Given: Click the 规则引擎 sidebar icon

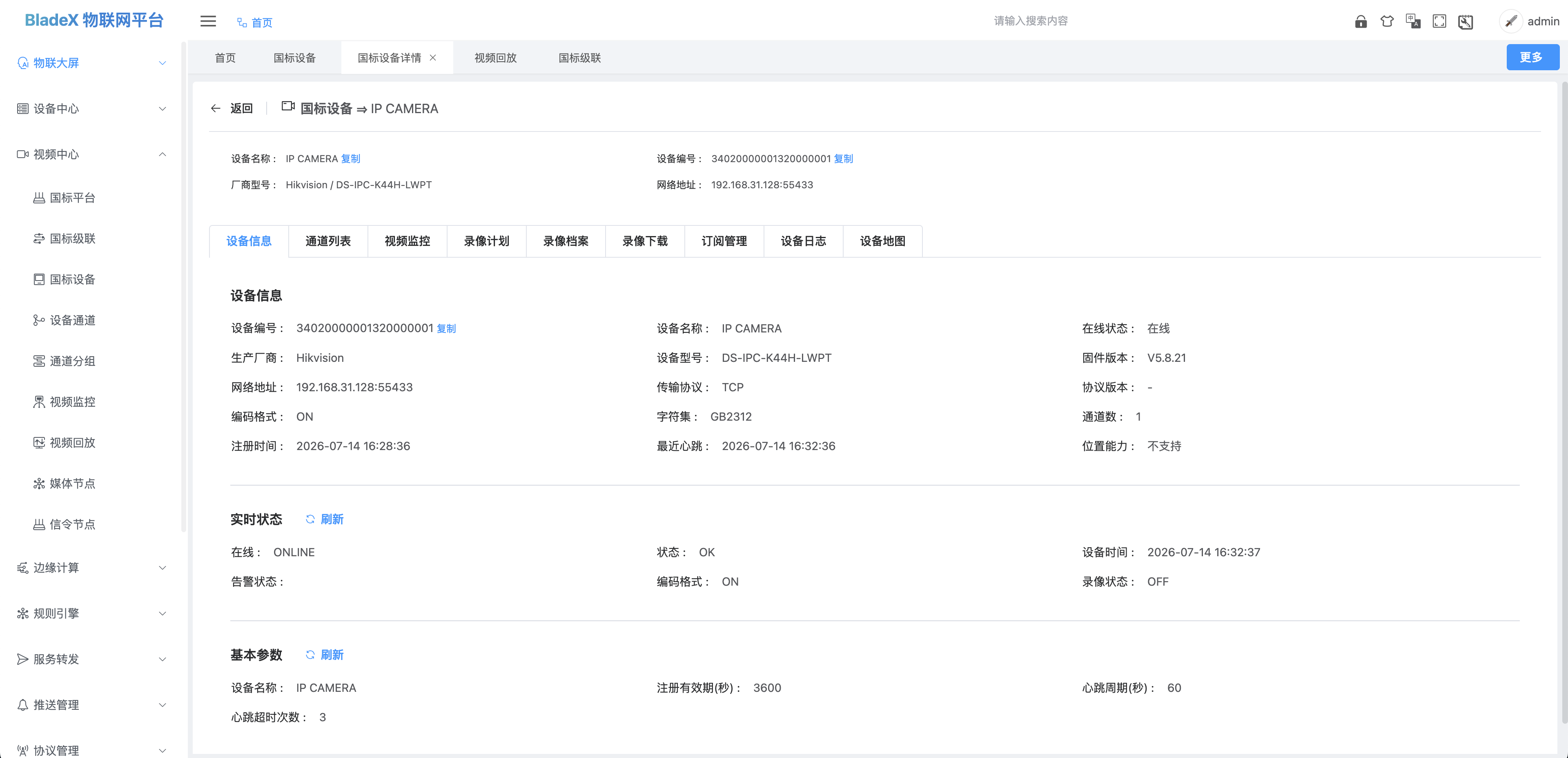Looking at the screenshot, I should pos(22,613).
